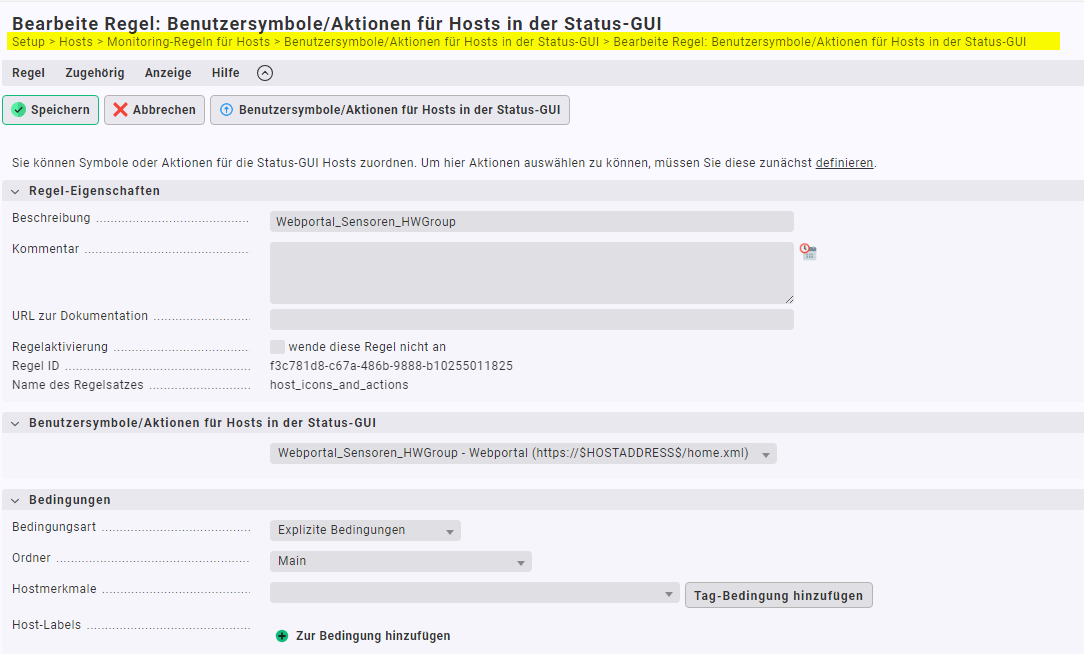The height and width of the screenshot is (654, 1084).
Task: Collapse the menu bar with the circled chevron icon
Action: point(264,73)
